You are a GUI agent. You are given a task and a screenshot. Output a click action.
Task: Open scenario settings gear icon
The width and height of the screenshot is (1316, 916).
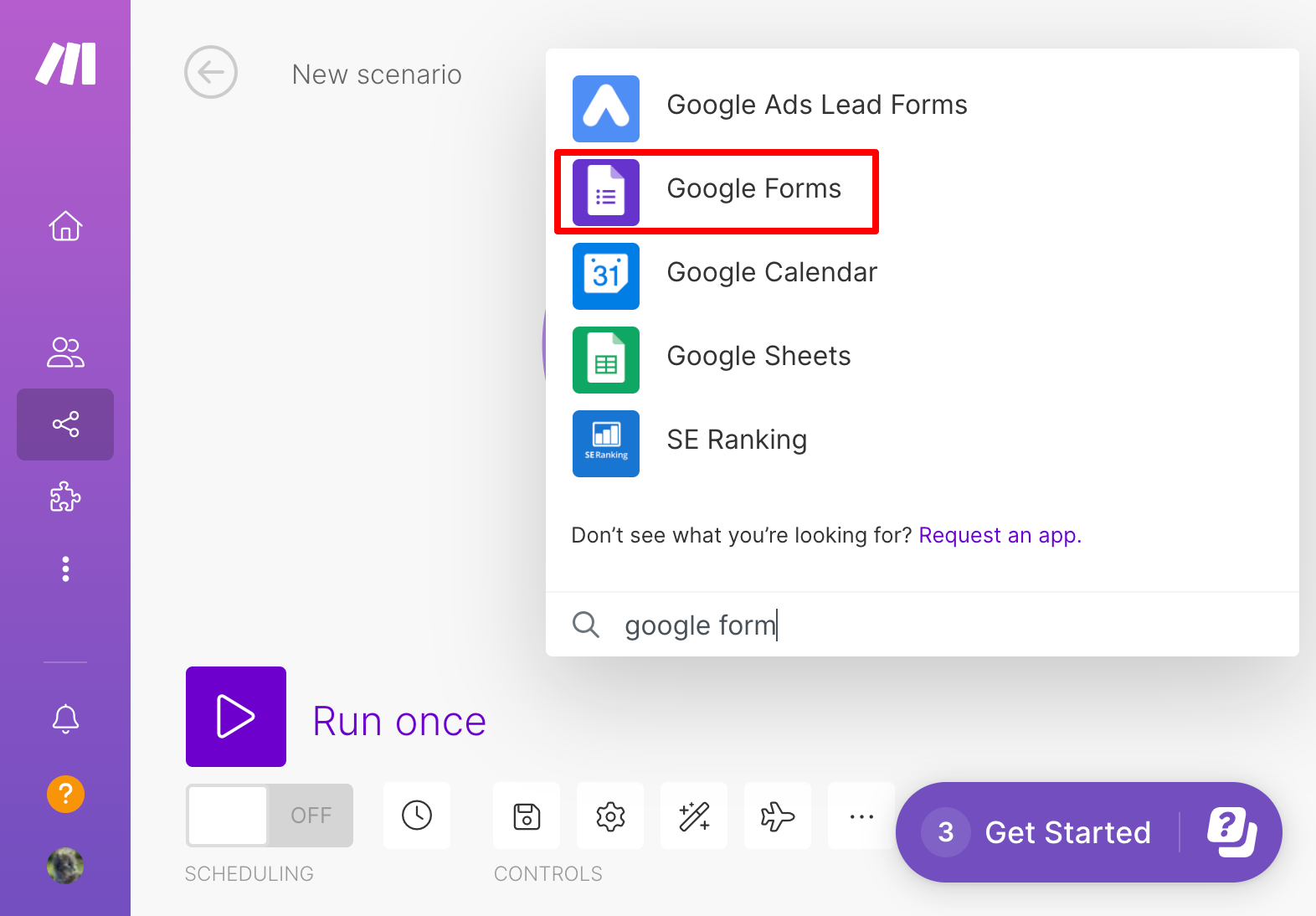coord(610,816)
